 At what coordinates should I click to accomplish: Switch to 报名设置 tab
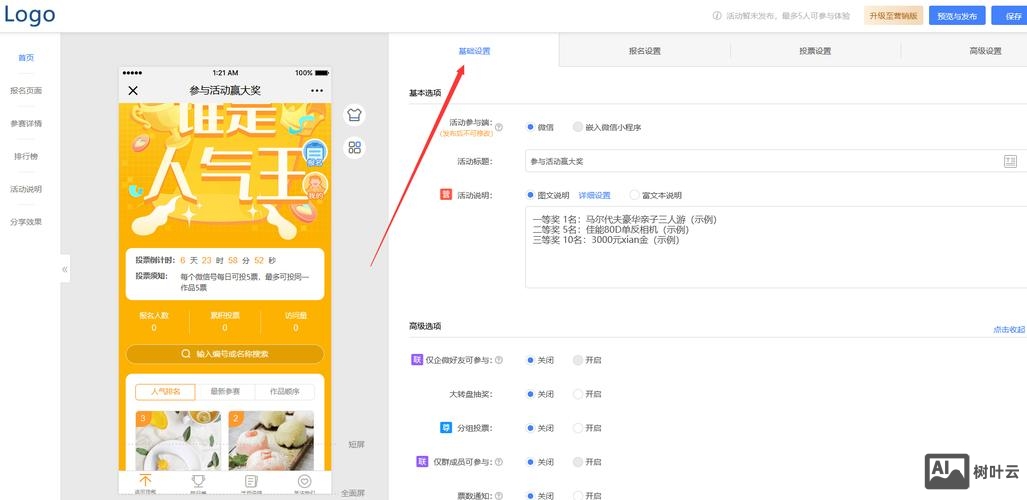pos(644,50)
